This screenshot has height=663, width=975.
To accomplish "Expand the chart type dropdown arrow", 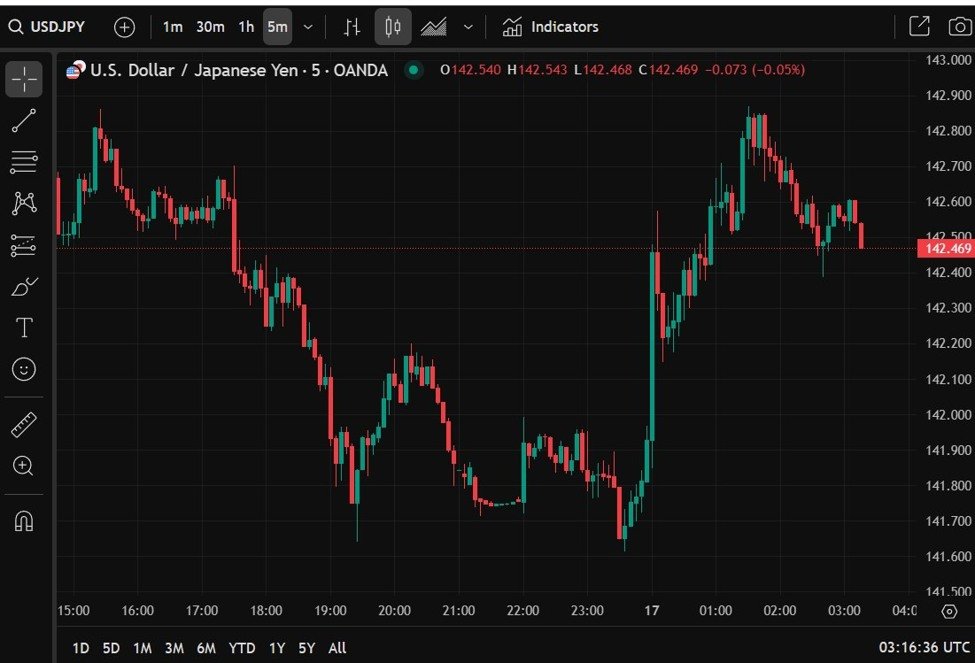I will tap(468, 27).
